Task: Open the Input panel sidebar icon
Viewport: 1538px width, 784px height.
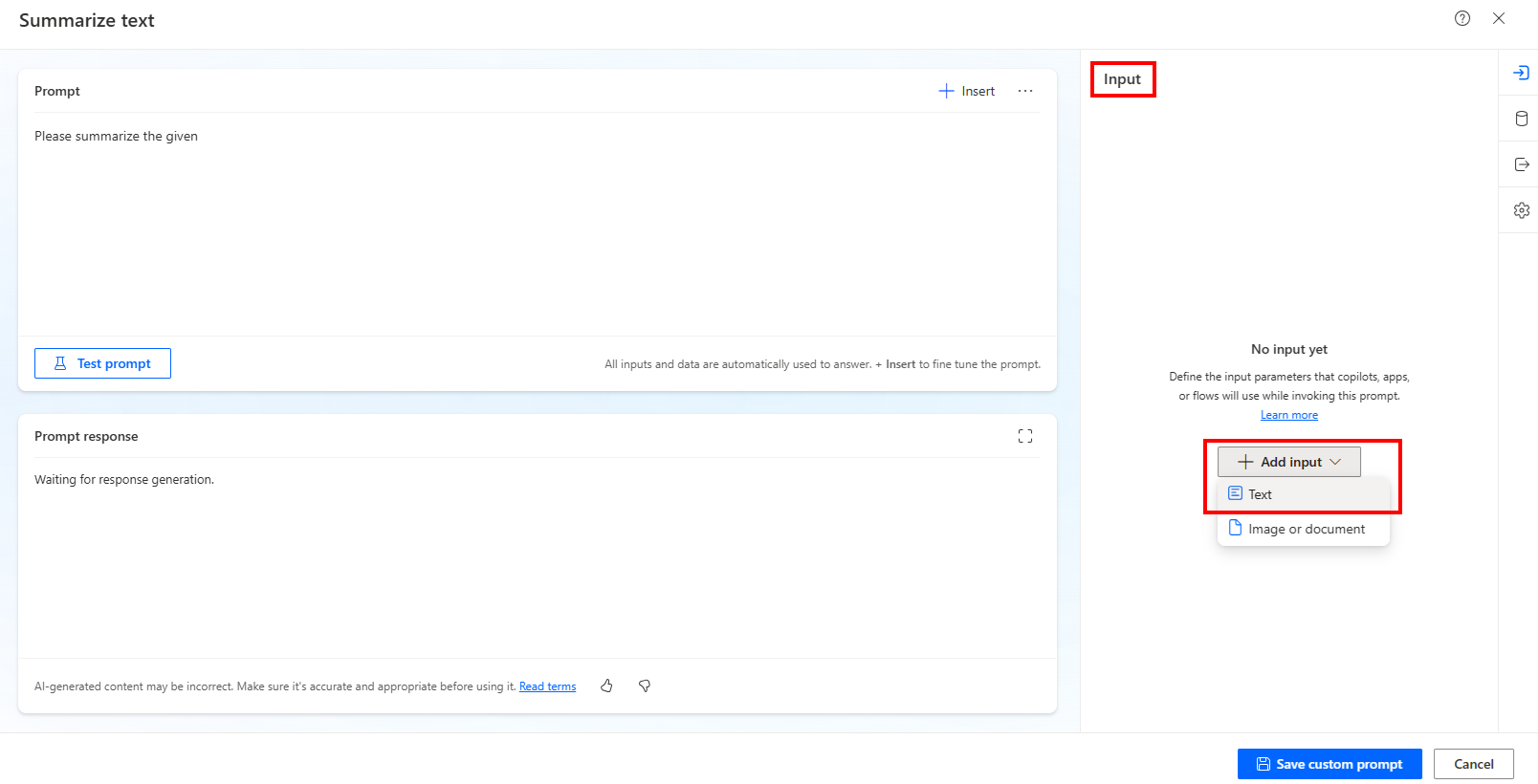Action: (x=1521, y=73)
